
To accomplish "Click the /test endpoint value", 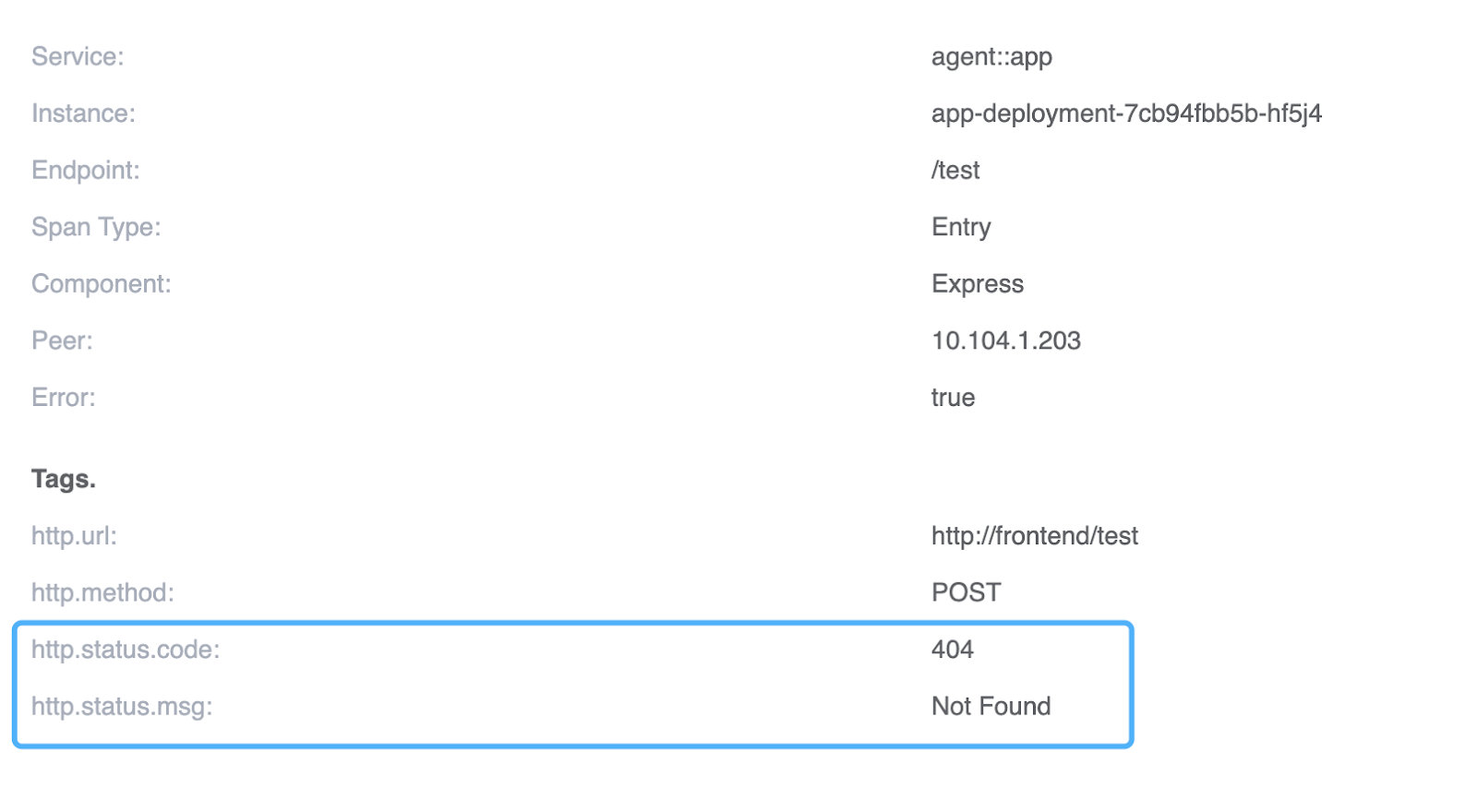I will [955, 171].
